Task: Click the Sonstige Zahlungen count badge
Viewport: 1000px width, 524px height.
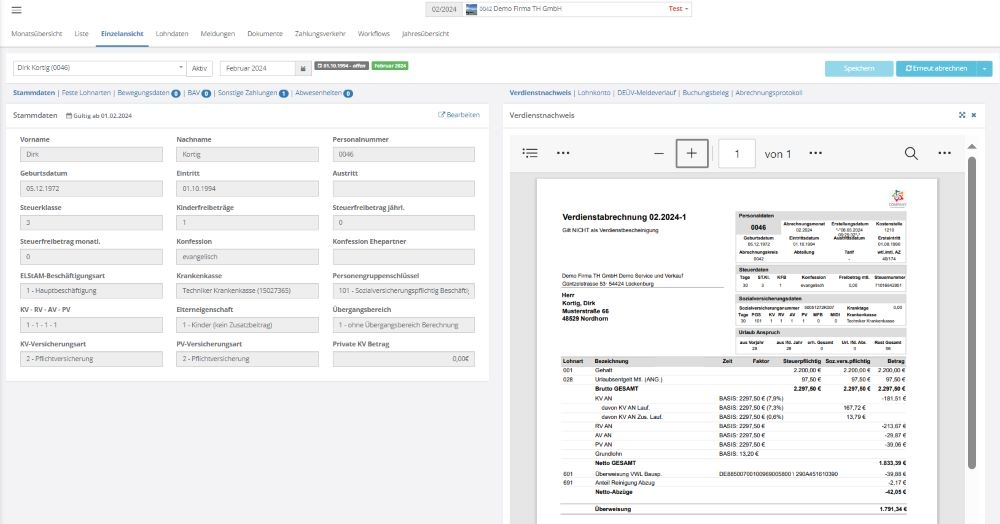Action: tap(284, 93)
